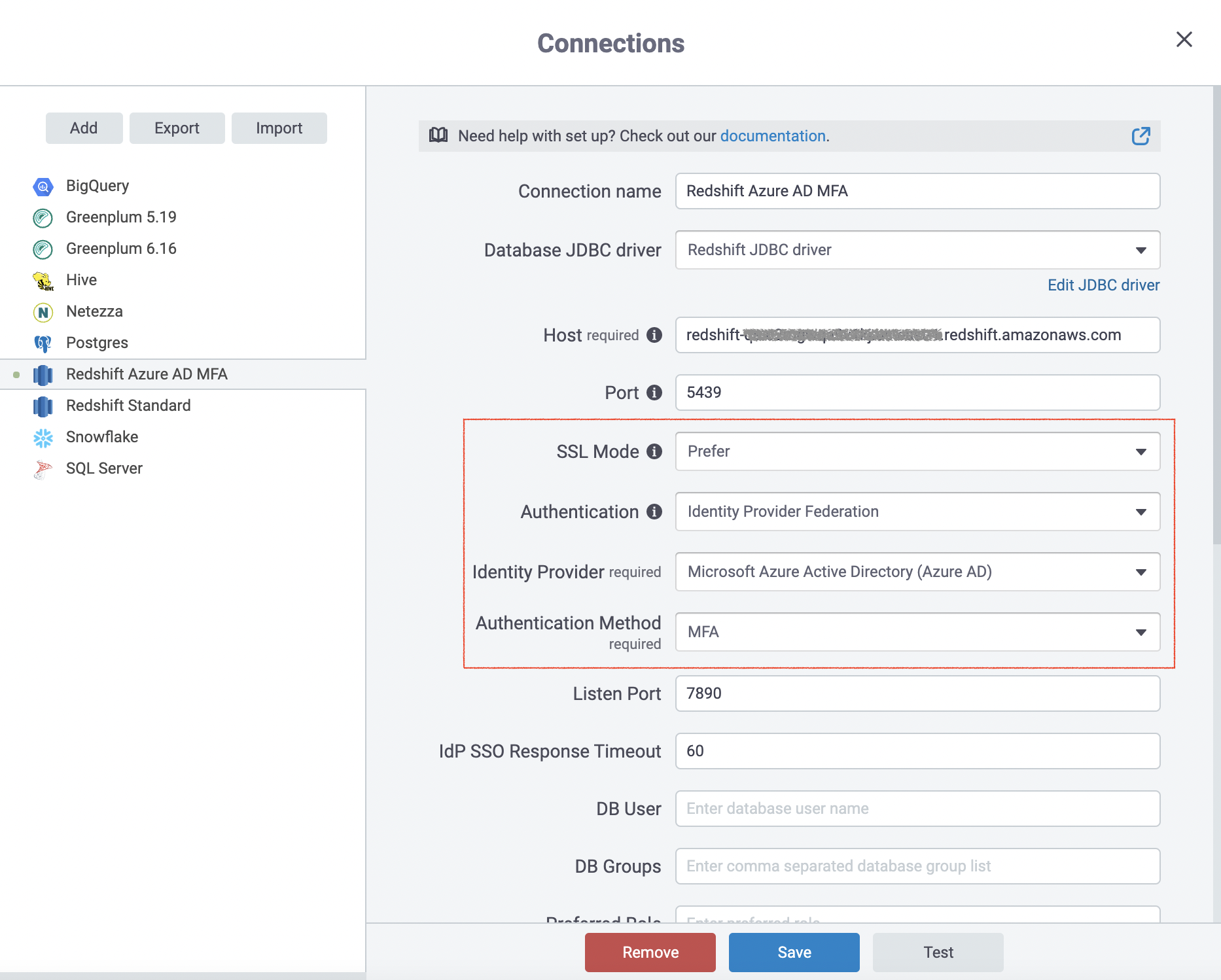Open the Identity Provider dropdown
The image size is (1221, 980).
point(917,572)
